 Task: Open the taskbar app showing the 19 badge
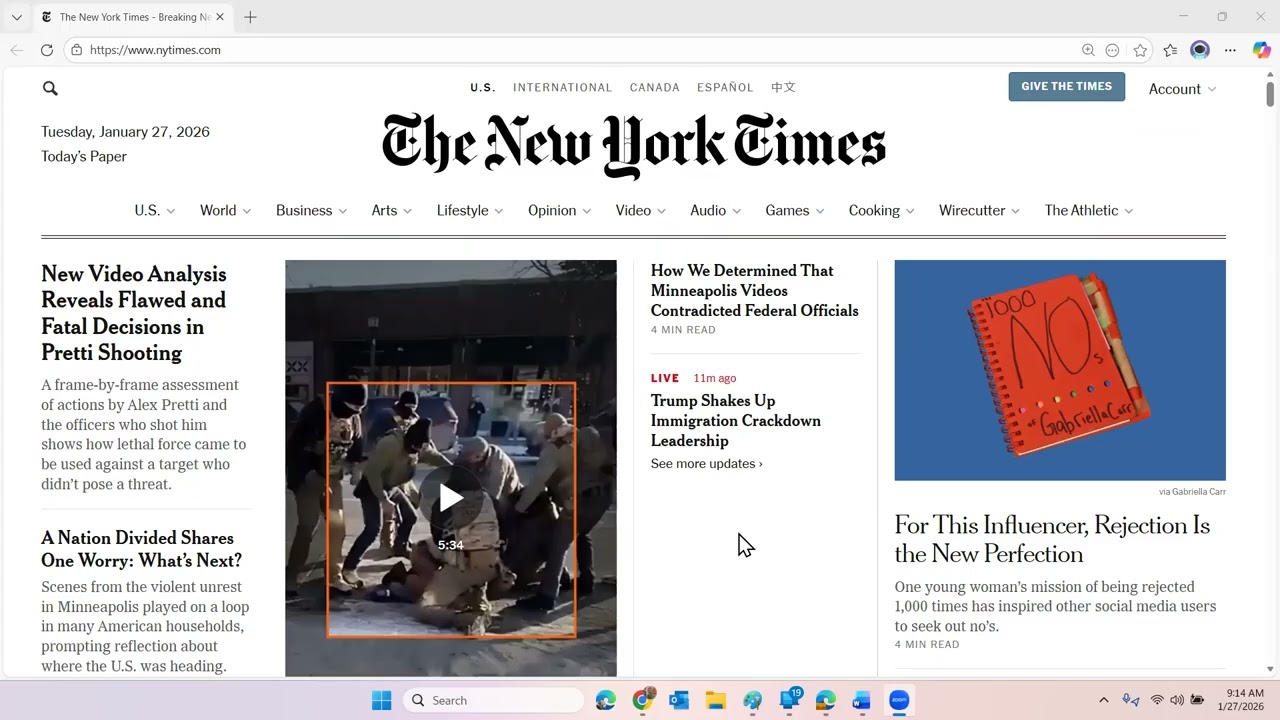tap(790, 700)
